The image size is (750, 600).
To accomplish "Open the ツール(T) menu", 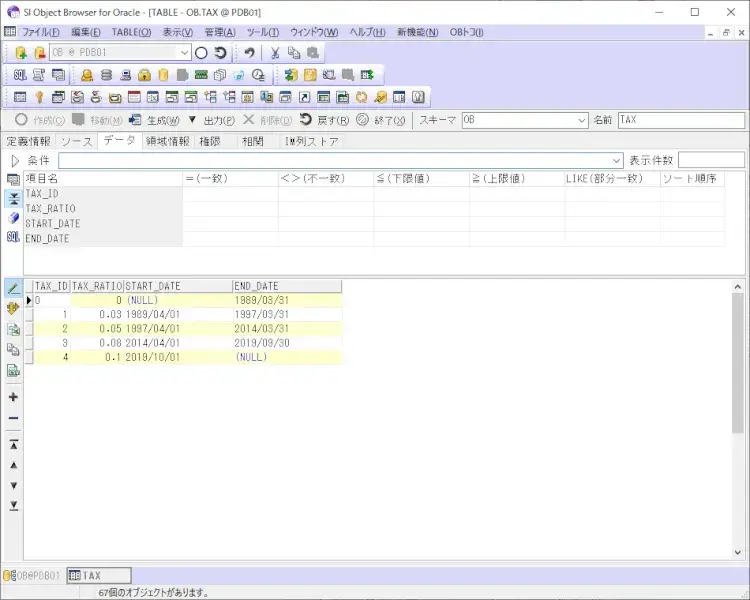I will coord(263,32).
